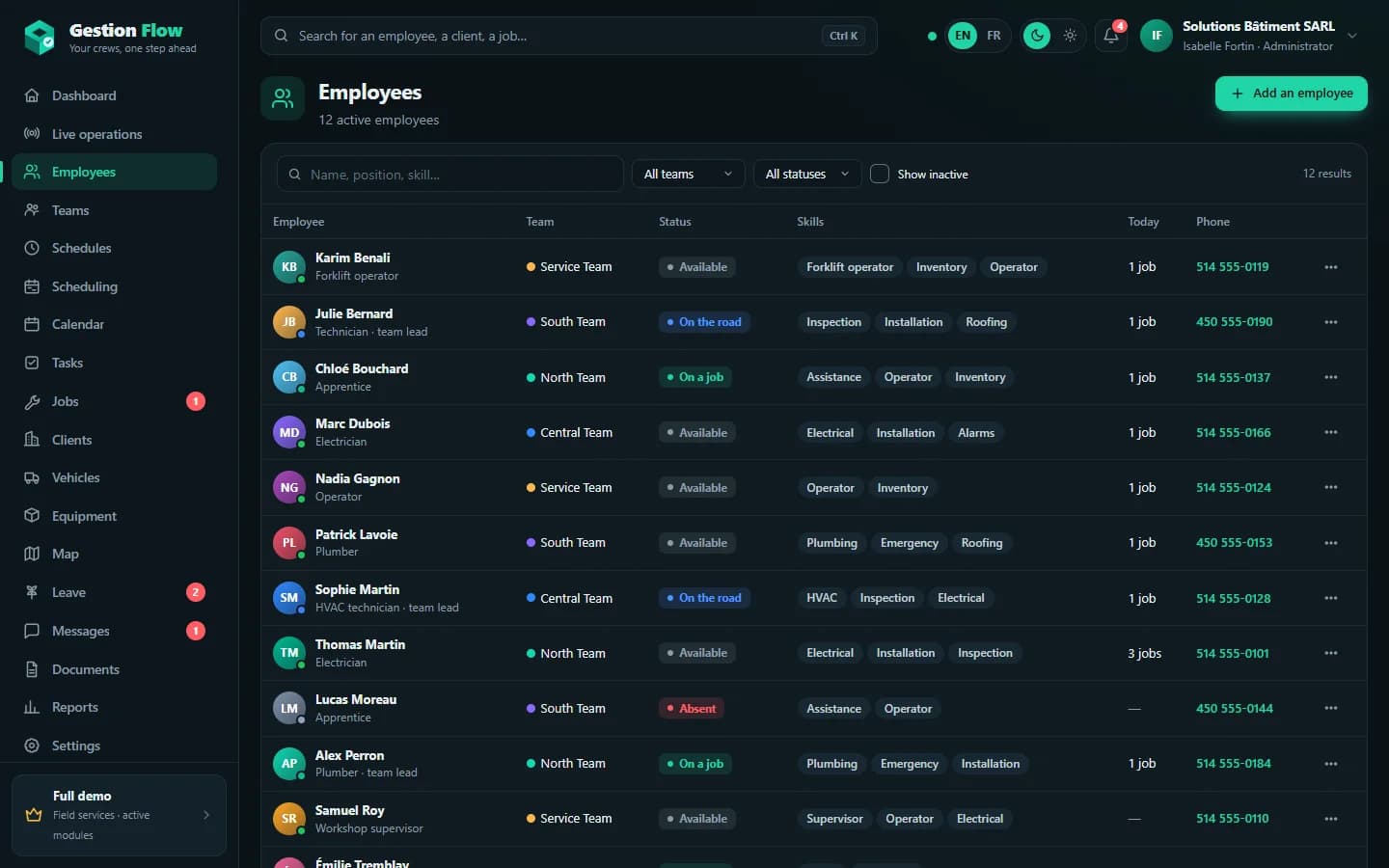Go to Dashboard in sidebar

tap(114, 95)
